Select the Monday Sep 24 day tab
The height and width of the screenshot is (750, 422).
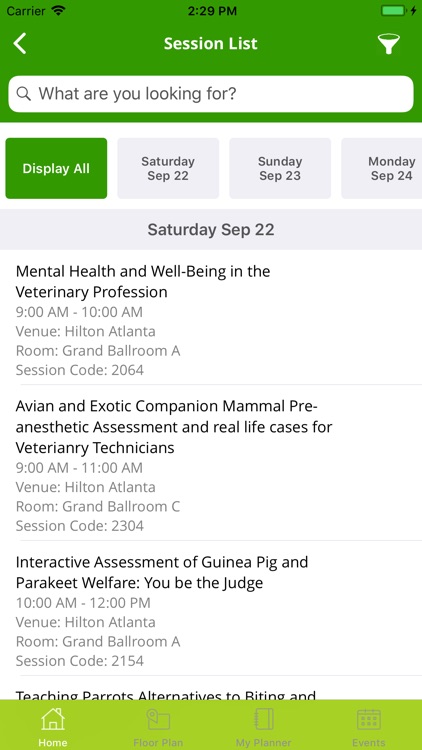(x=382, y=168)
